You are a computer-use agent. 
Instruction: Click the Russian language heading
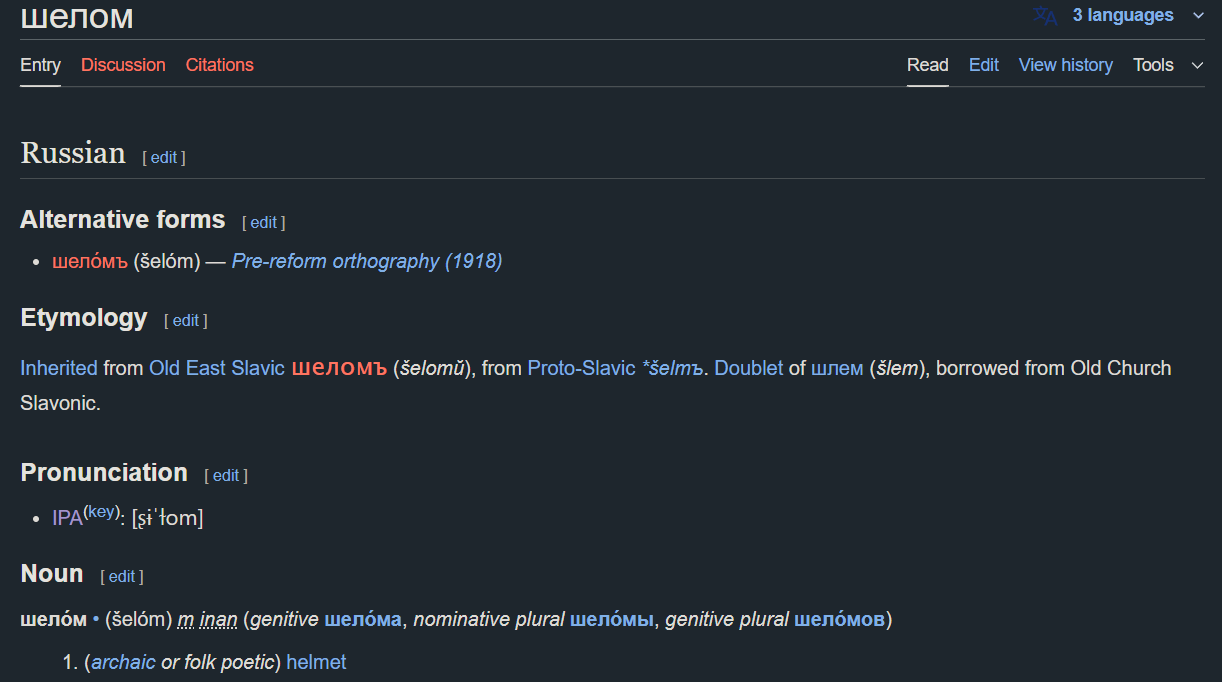(x=73, y=154)
